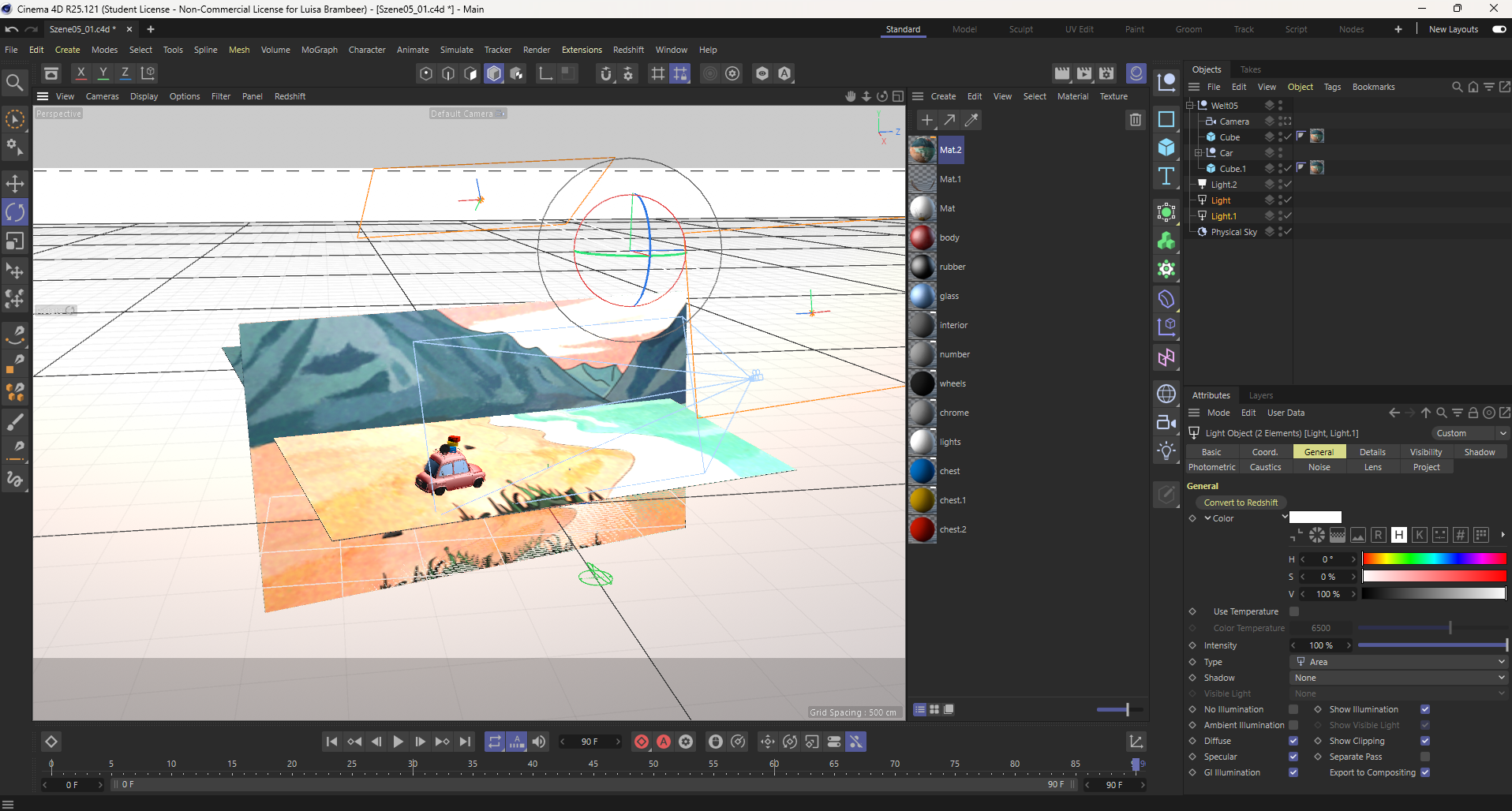This screenshot has width=1512, height=811.
Task: Open the MoGraph menu
Action: pyautogui.click(x=320, y=50)
